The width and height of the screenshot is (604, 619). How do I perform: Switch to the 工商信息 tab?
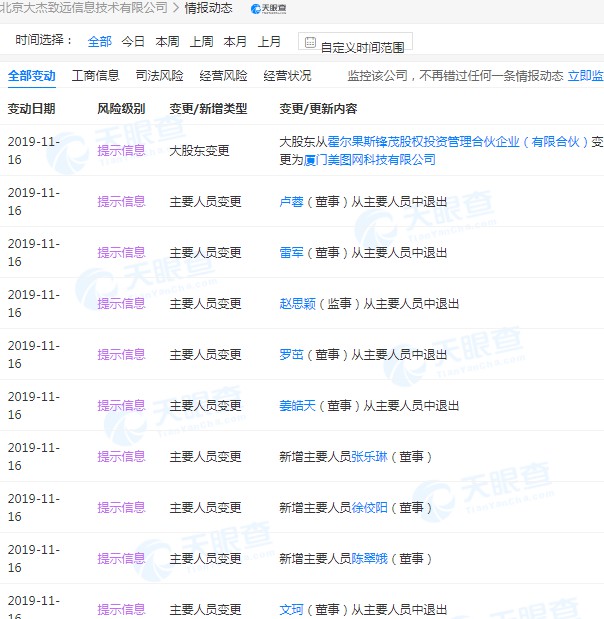(x=95, y=75)
